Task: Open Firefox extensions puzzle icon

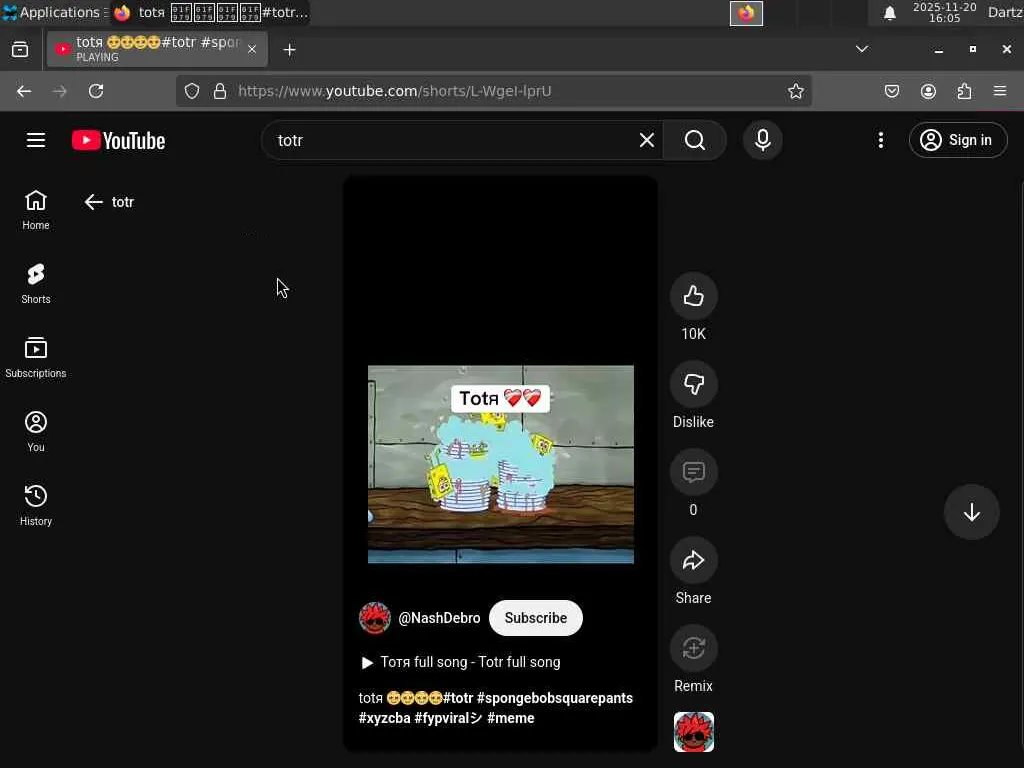Action: [x=964, y=91]
